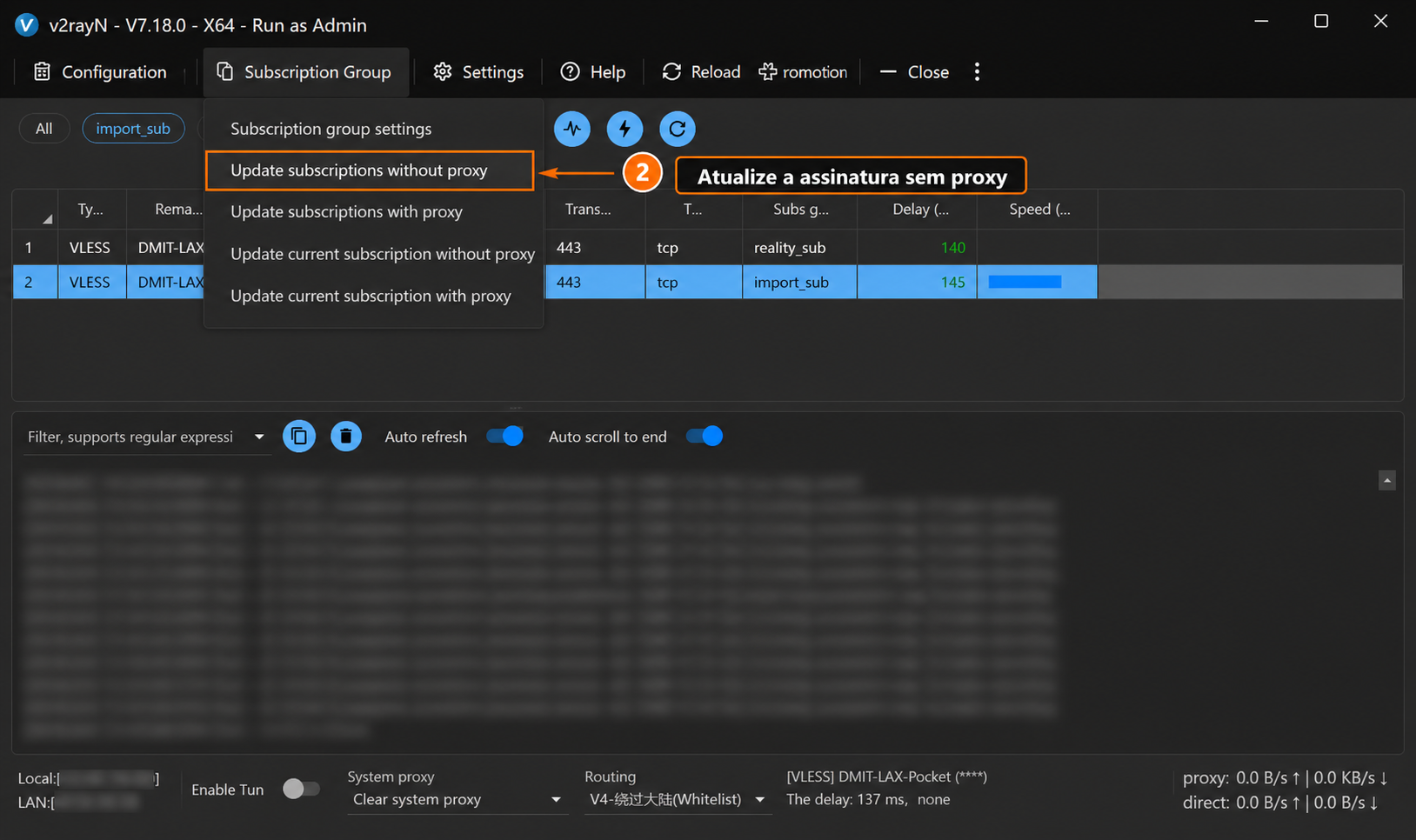
Task: Click the Subscription Group menu
Action: 305,72
